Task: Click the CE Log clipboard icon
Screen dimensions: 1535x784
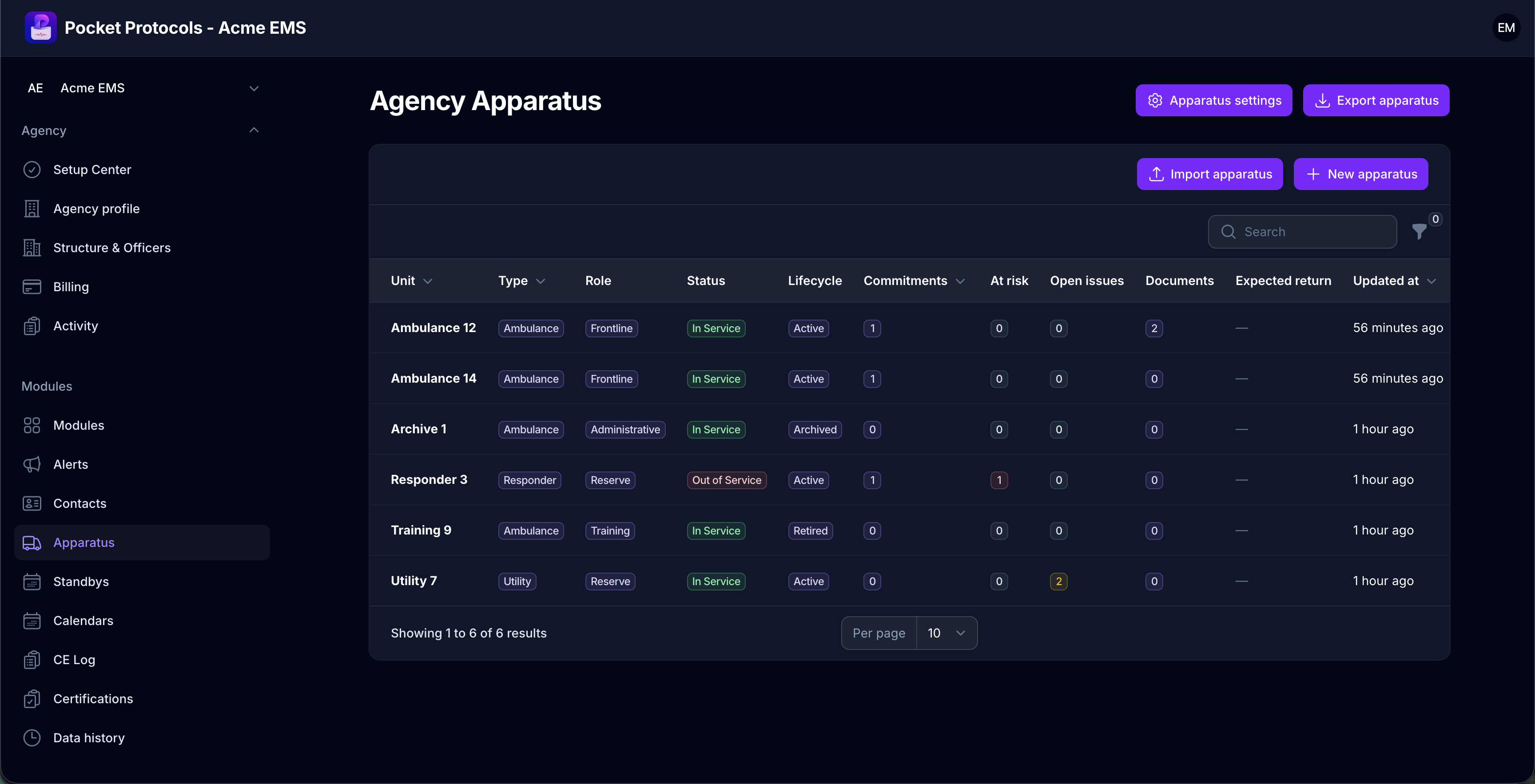Action: click(32, 660)
